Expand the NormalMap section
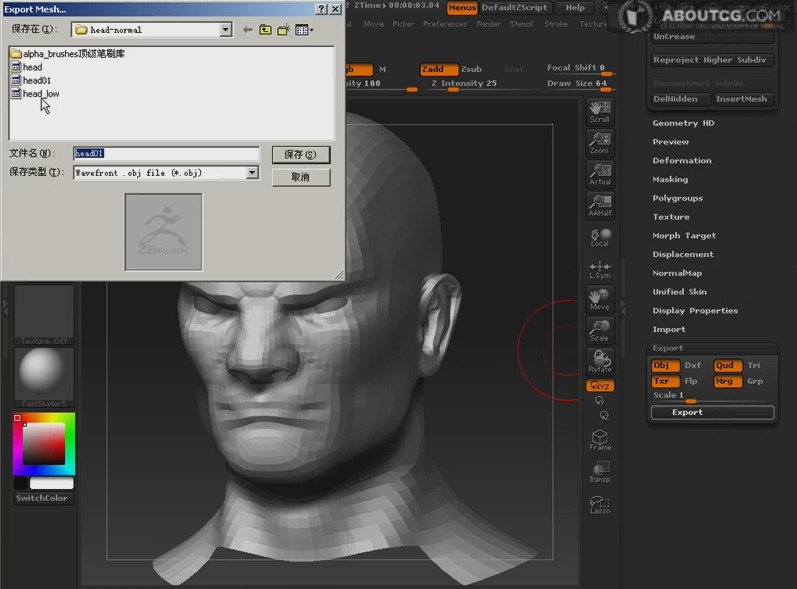The height and width of the screenshot is (589, 797). [x=677, y=273]
